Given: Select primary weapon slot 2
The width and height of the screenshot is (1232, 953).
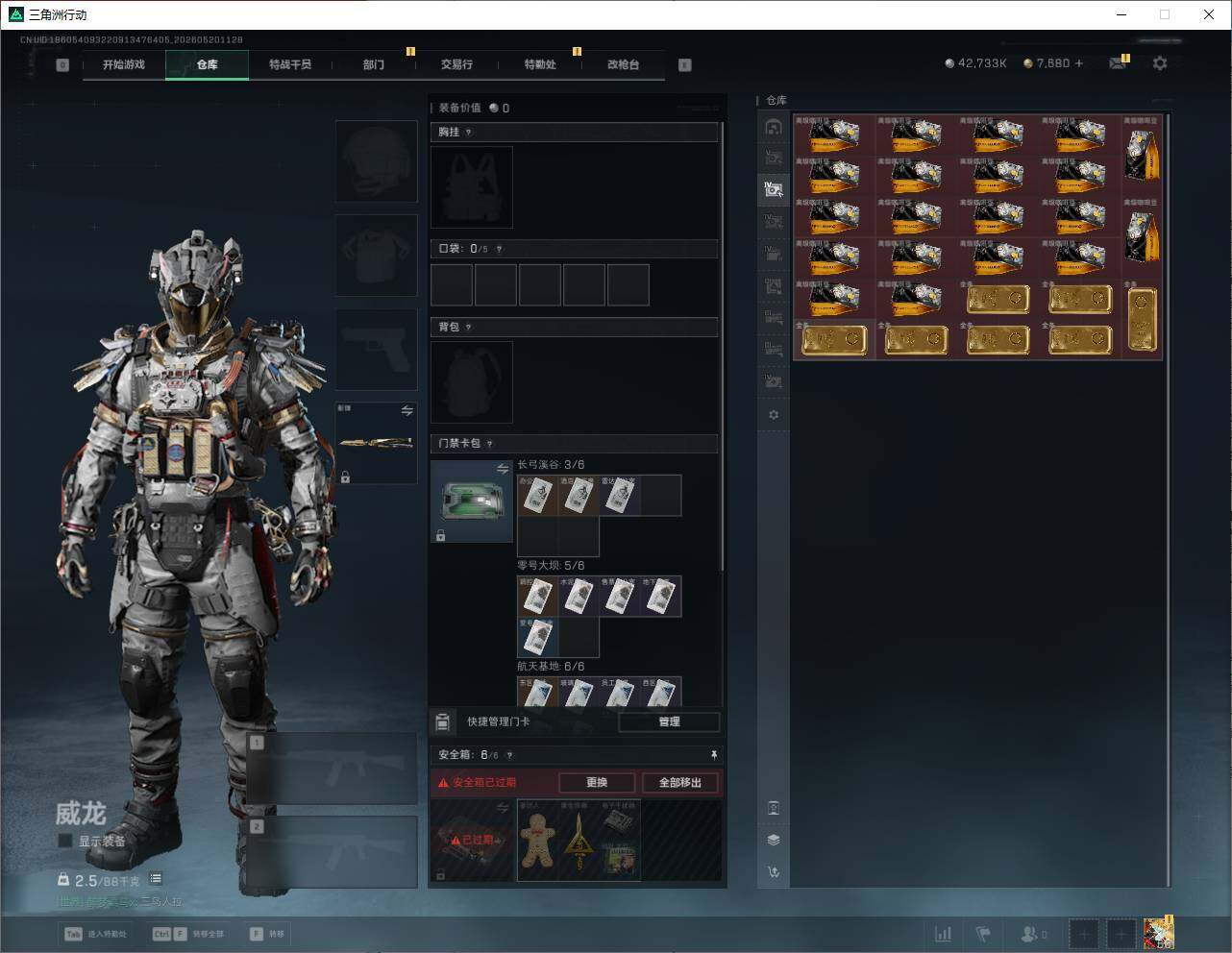Looking at the screenshot, I should coord(332,852).
